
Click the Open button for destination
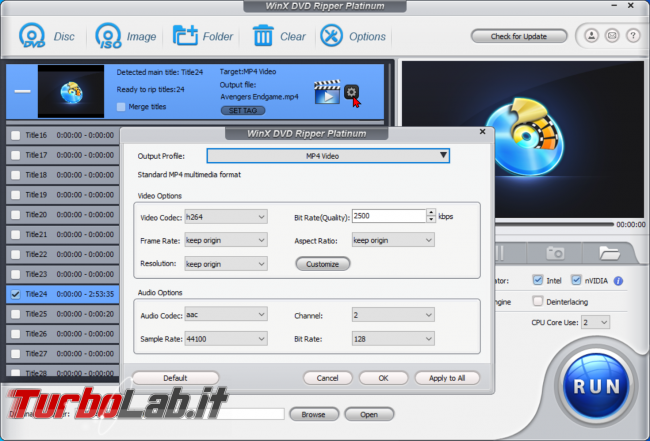(369, 414)
